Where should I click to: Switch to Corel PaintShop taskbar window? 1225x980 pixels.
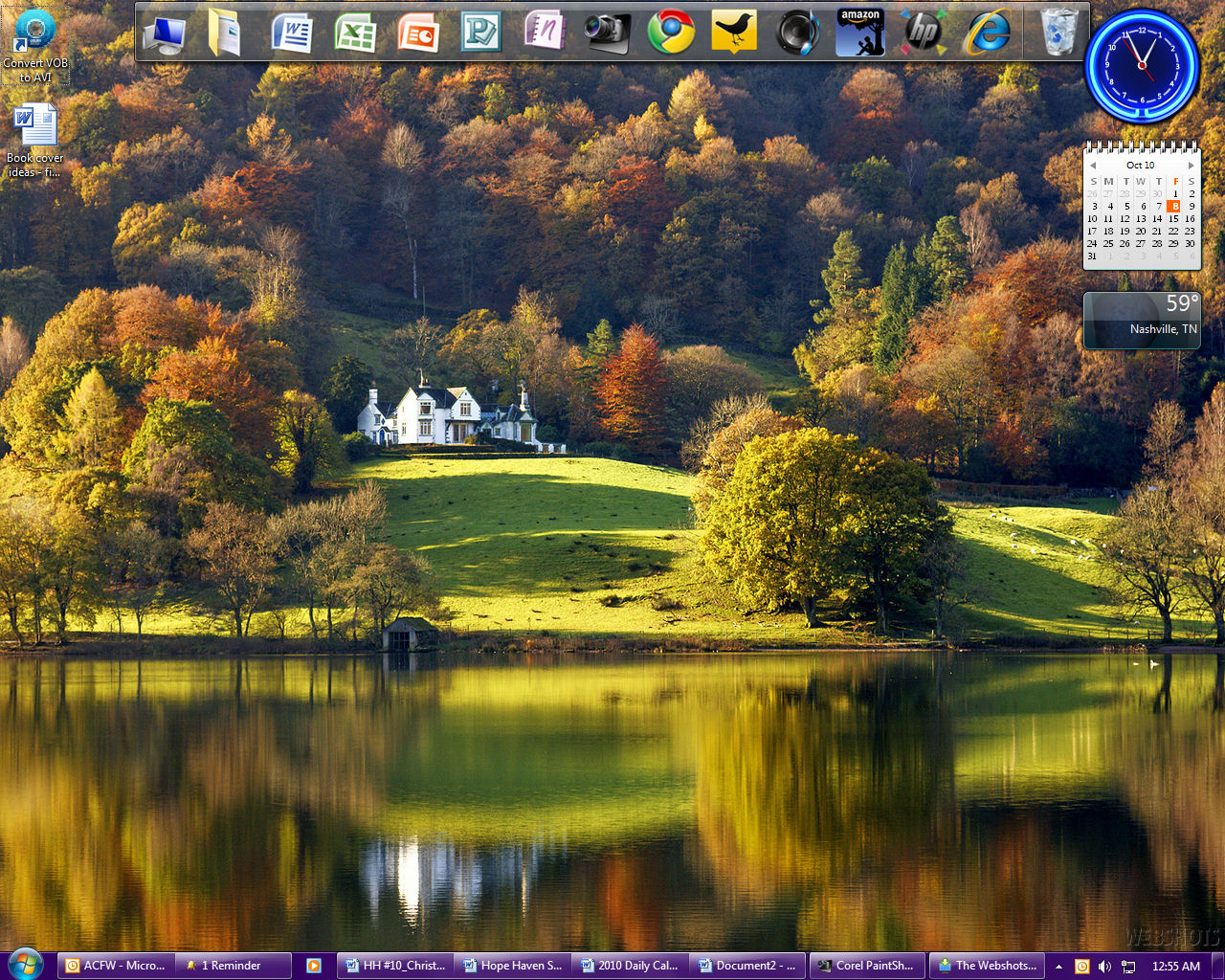coord(867,966)
